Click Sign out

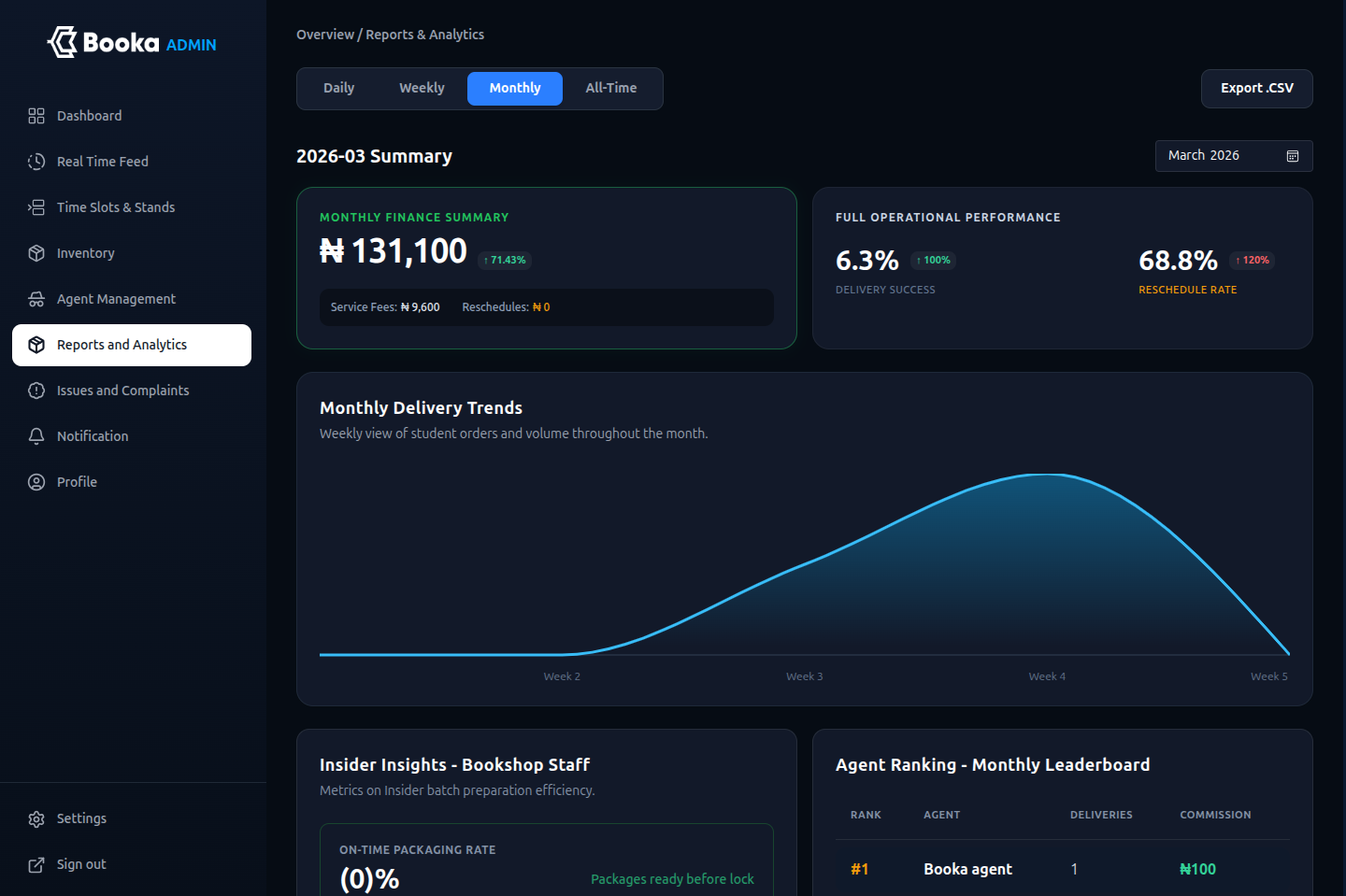click(132, 864)
